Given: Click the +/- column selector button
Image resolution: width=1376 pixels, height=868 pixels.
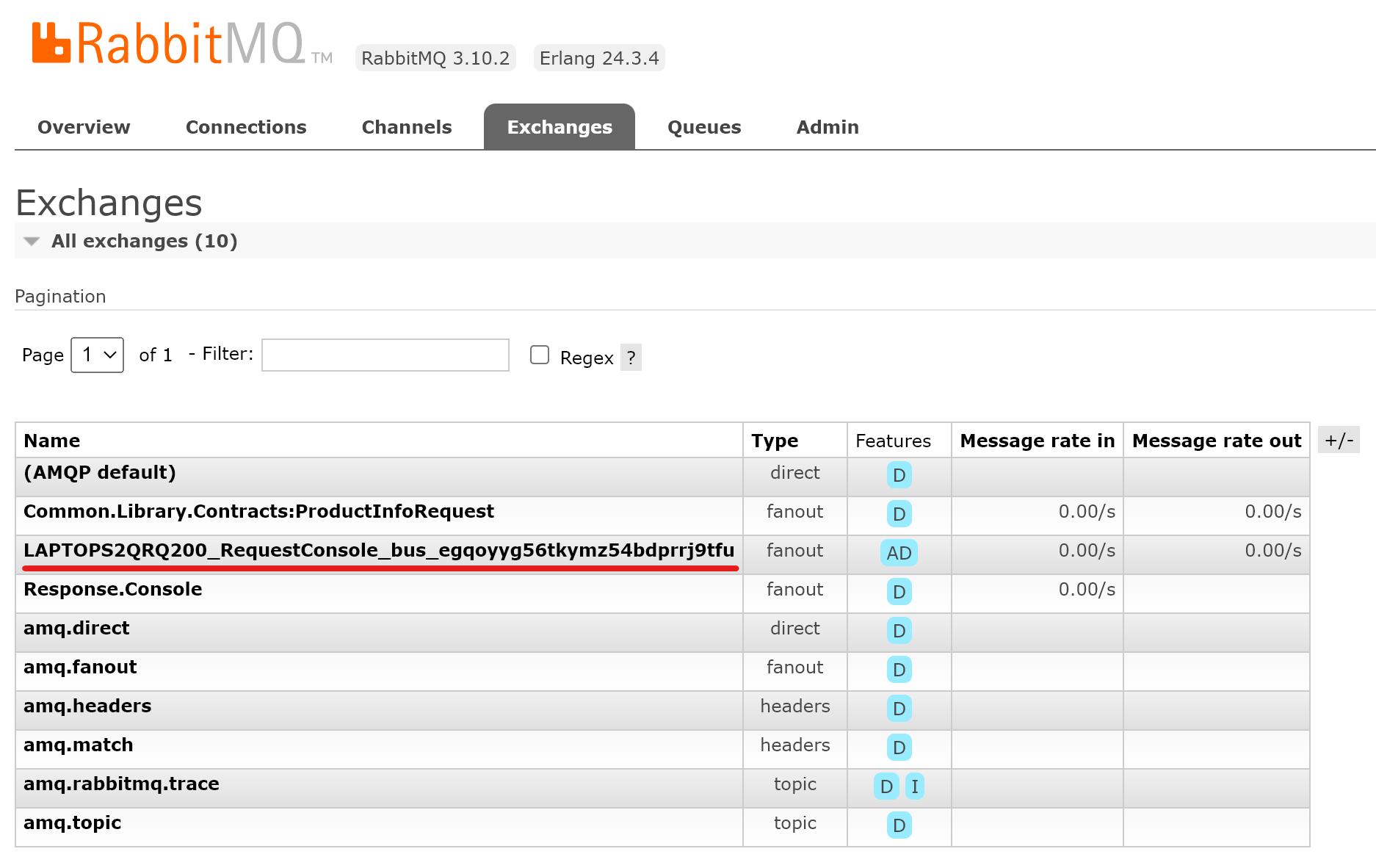Looking at the screenshot, I should (1339, 440).
